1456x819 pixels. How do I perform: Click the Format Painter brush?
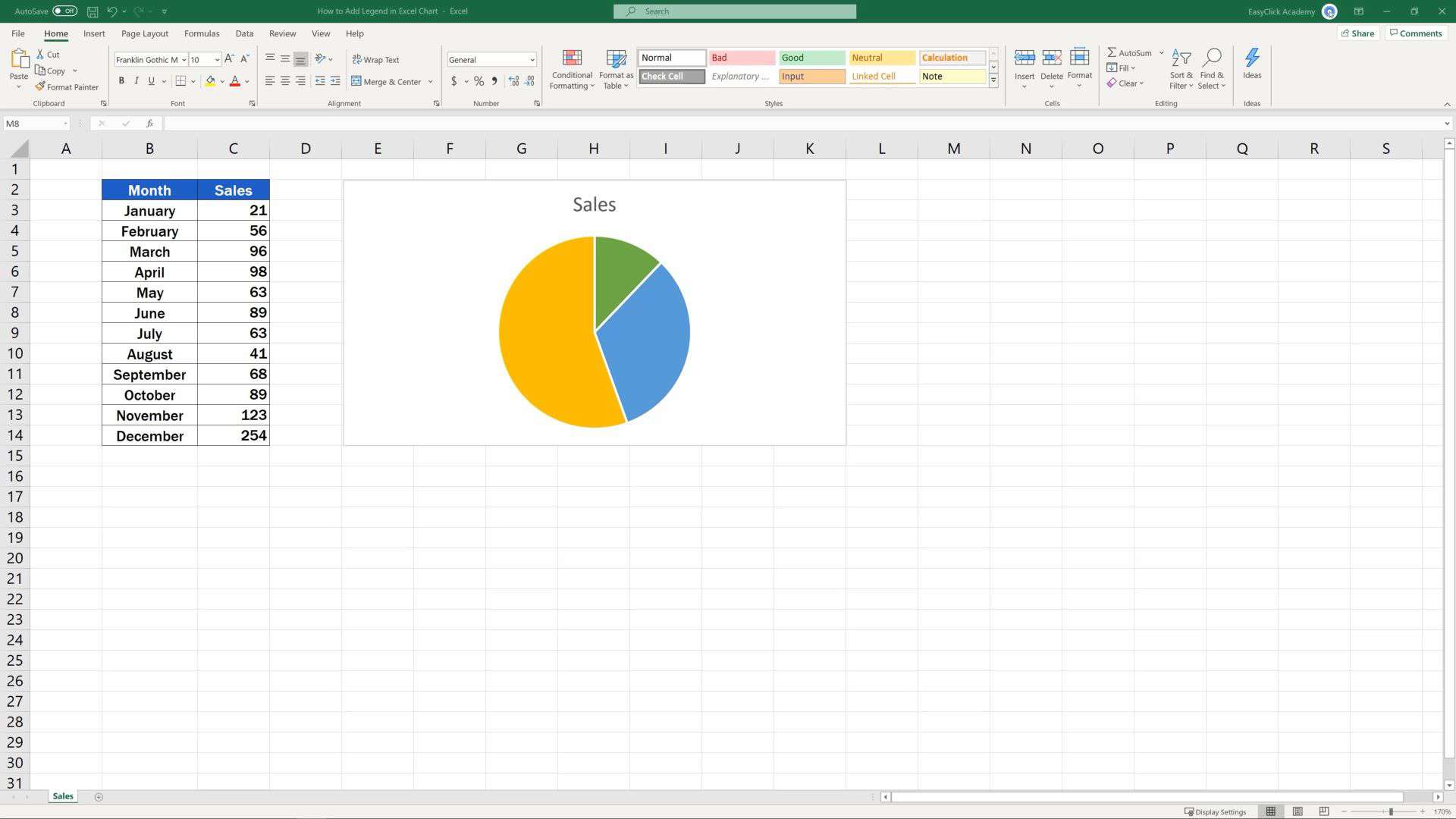40,86
